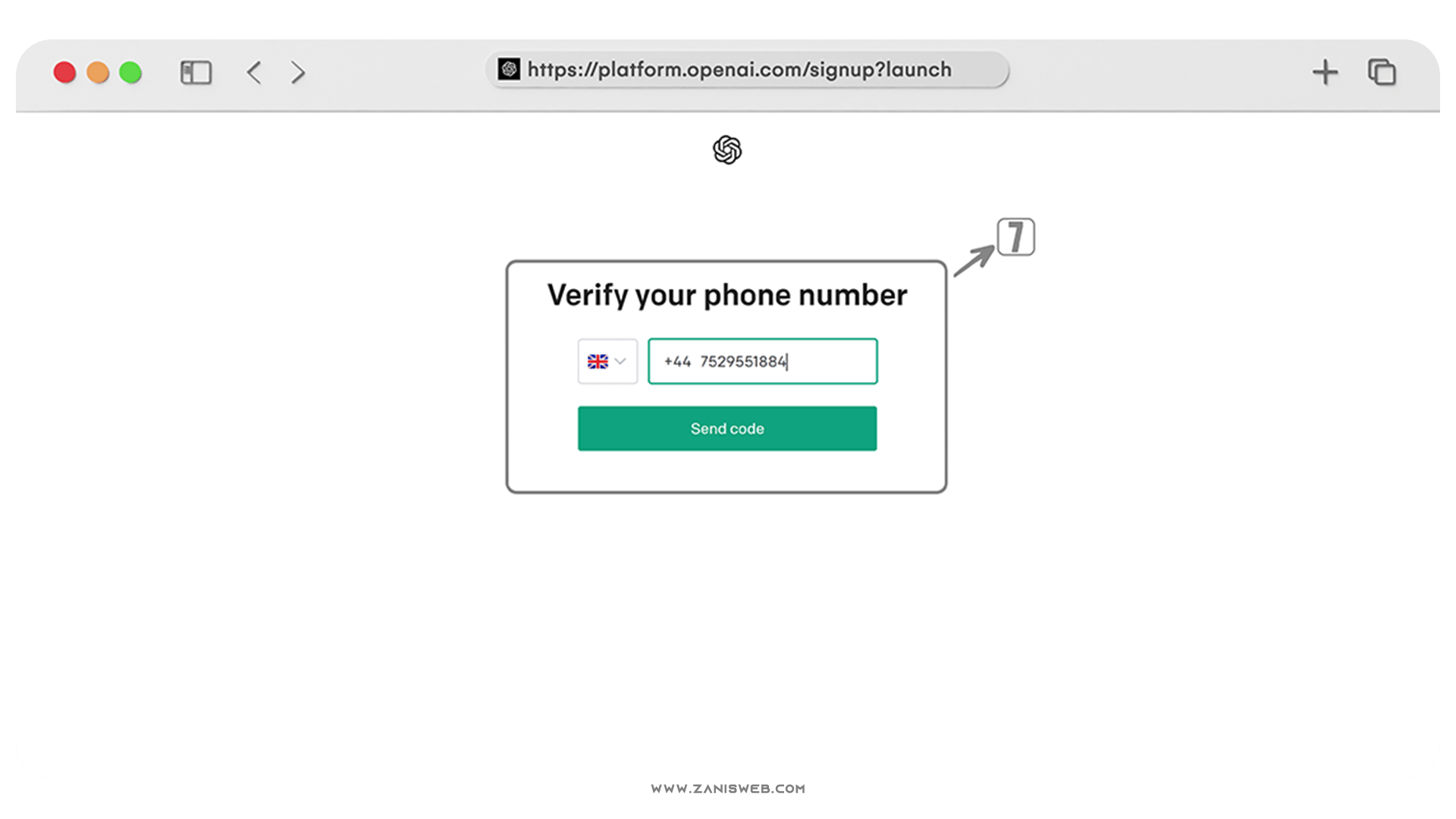This screenshot has height=819, width=1456.
Task: Open the country phone code selector
Action: coord(607,361)
